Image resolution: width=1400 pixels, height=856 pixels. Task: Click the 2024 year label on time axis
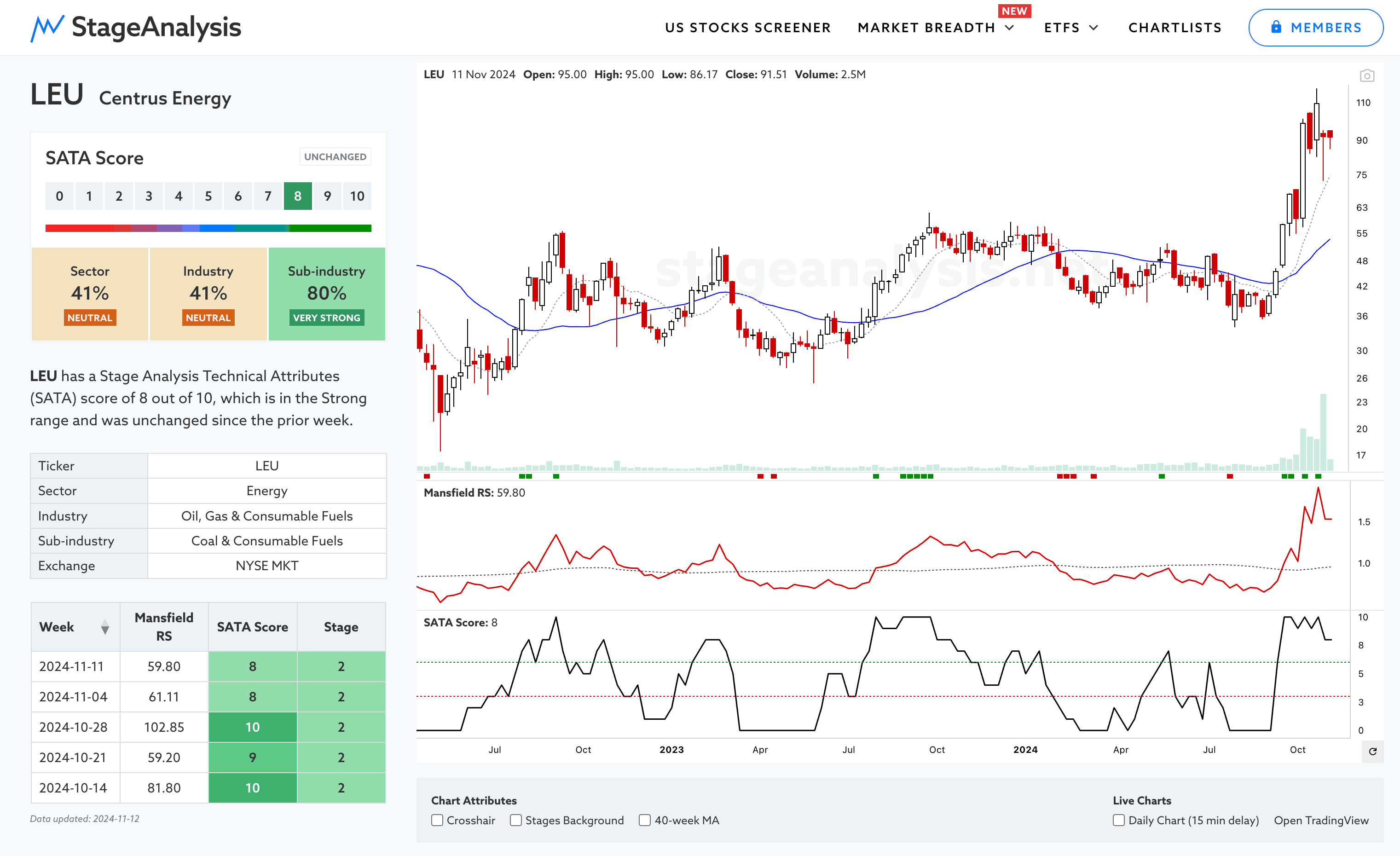click(x=1025, y=750)
